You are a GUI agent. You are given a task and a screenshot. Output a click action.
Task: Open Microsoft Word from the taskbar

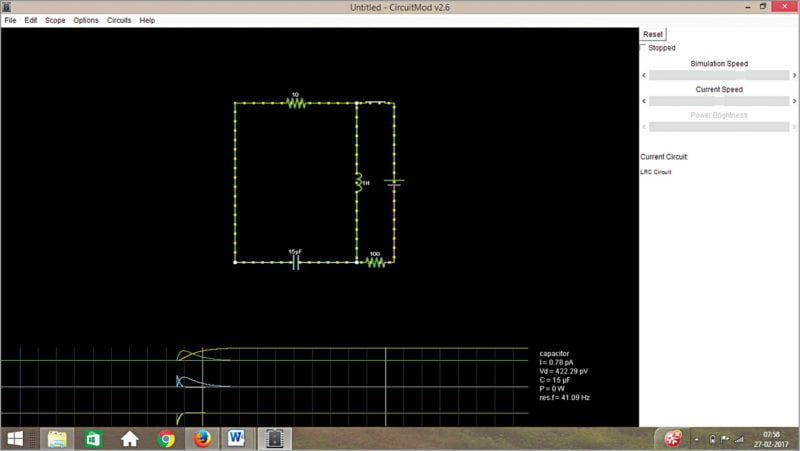click(x=238, y=438)
